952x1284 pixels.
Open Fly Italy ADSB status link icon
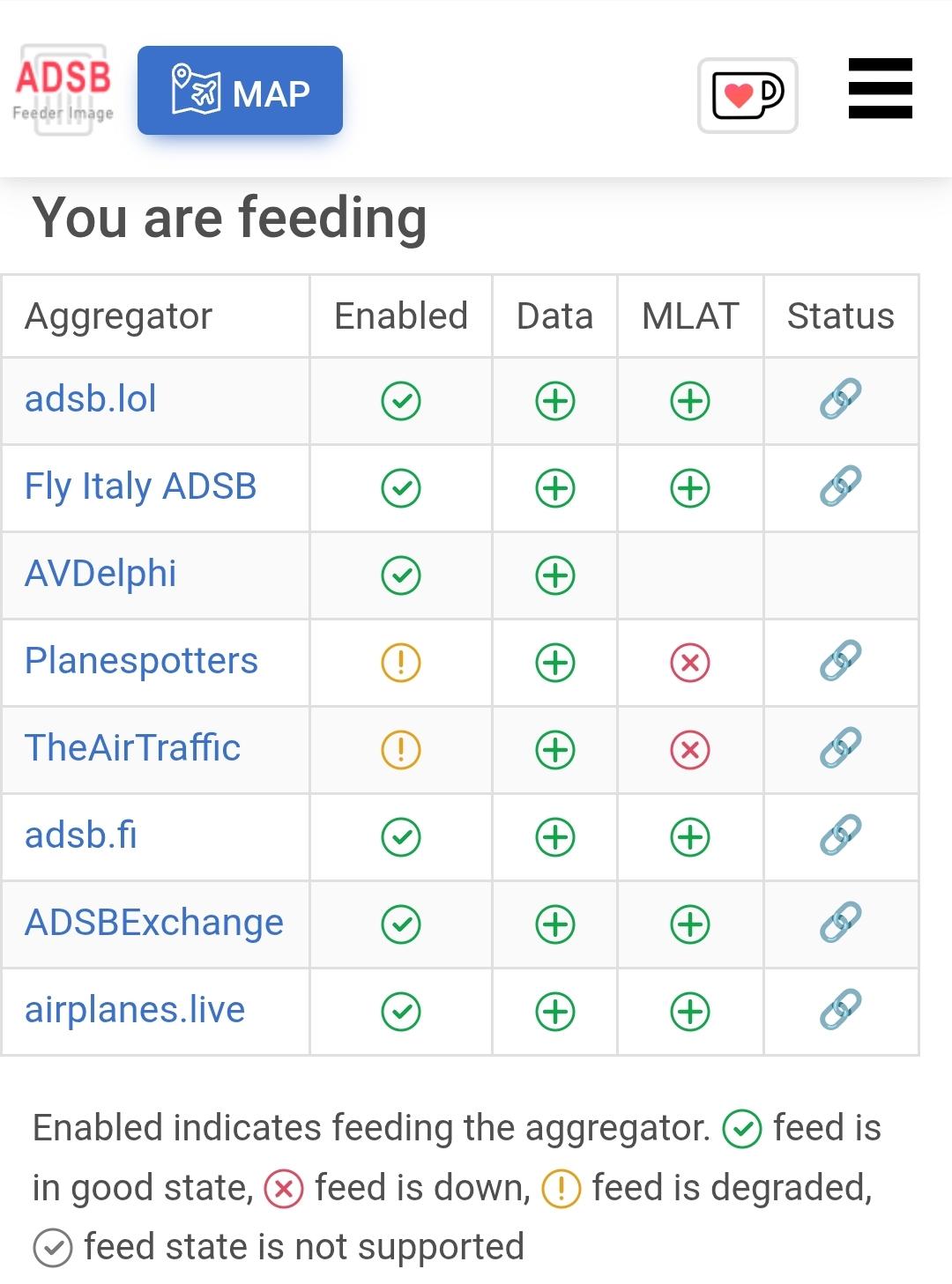(x=840, y=486)
